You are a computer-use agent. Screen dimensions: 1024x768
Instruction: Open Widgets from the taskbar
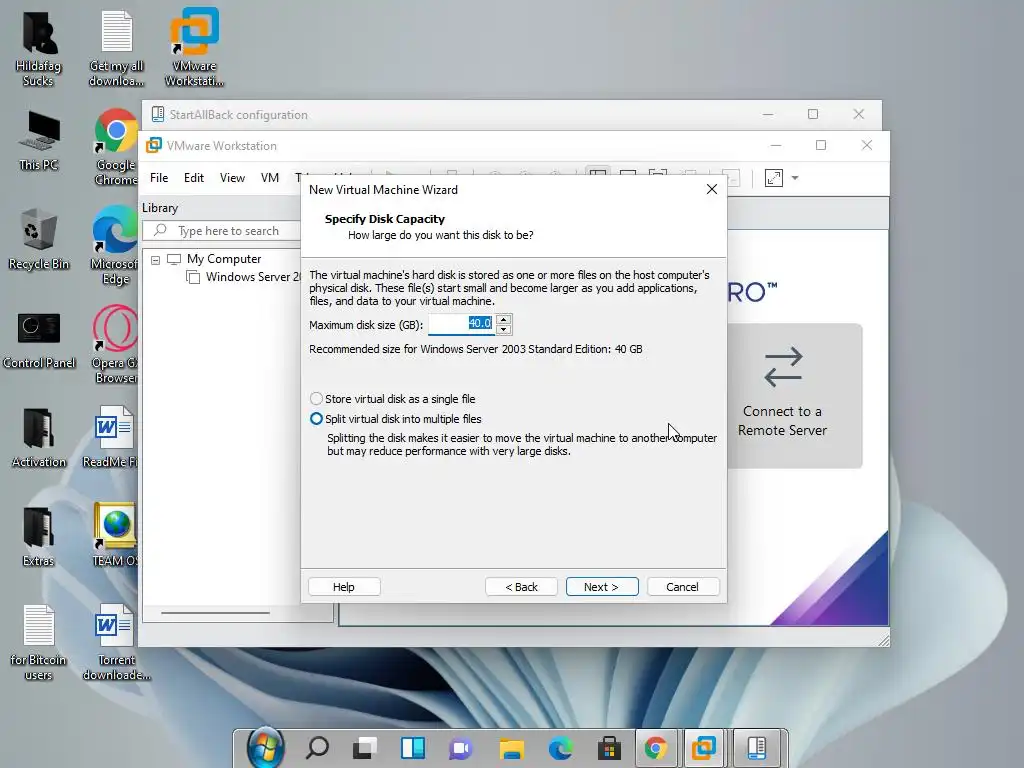(x=413, y=748)
